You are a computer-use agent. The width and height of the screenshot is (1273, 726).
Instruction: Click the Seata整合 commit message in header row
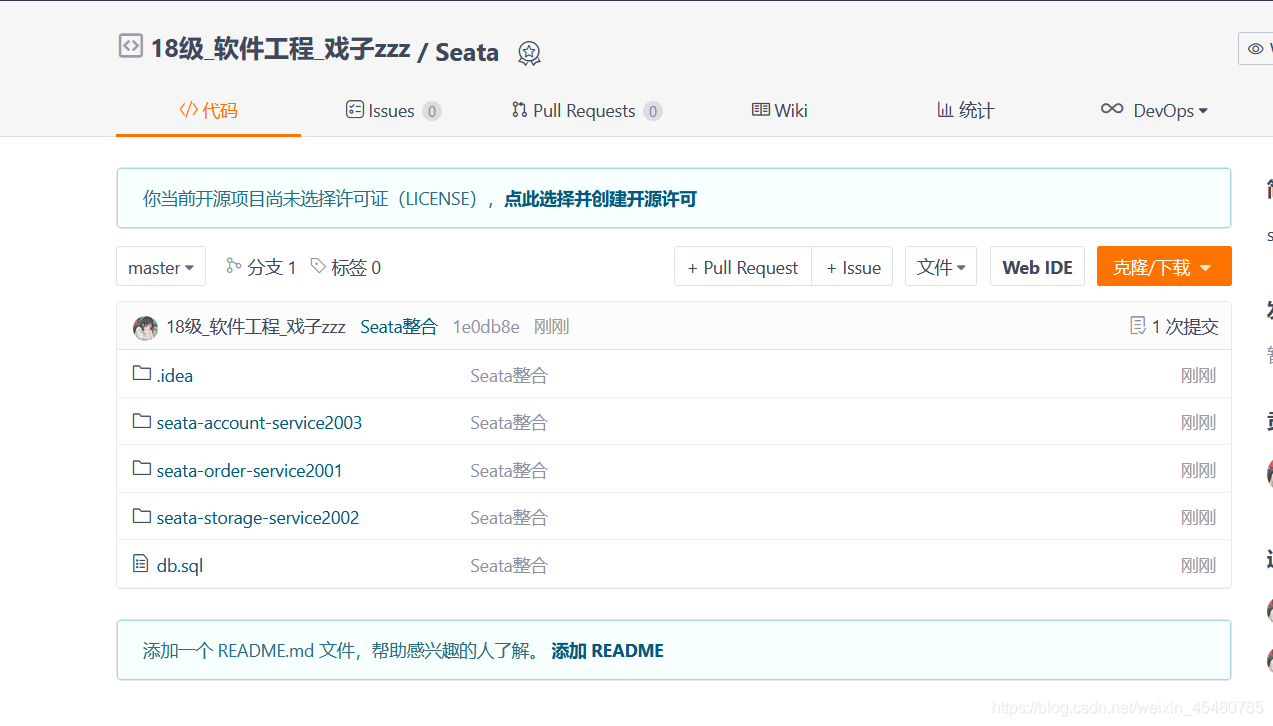(399, 327)
